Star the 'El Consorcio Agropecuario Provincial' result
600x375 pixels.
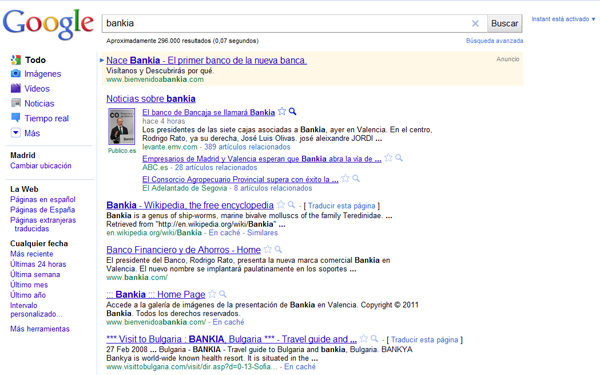click(x=346, y=178)
